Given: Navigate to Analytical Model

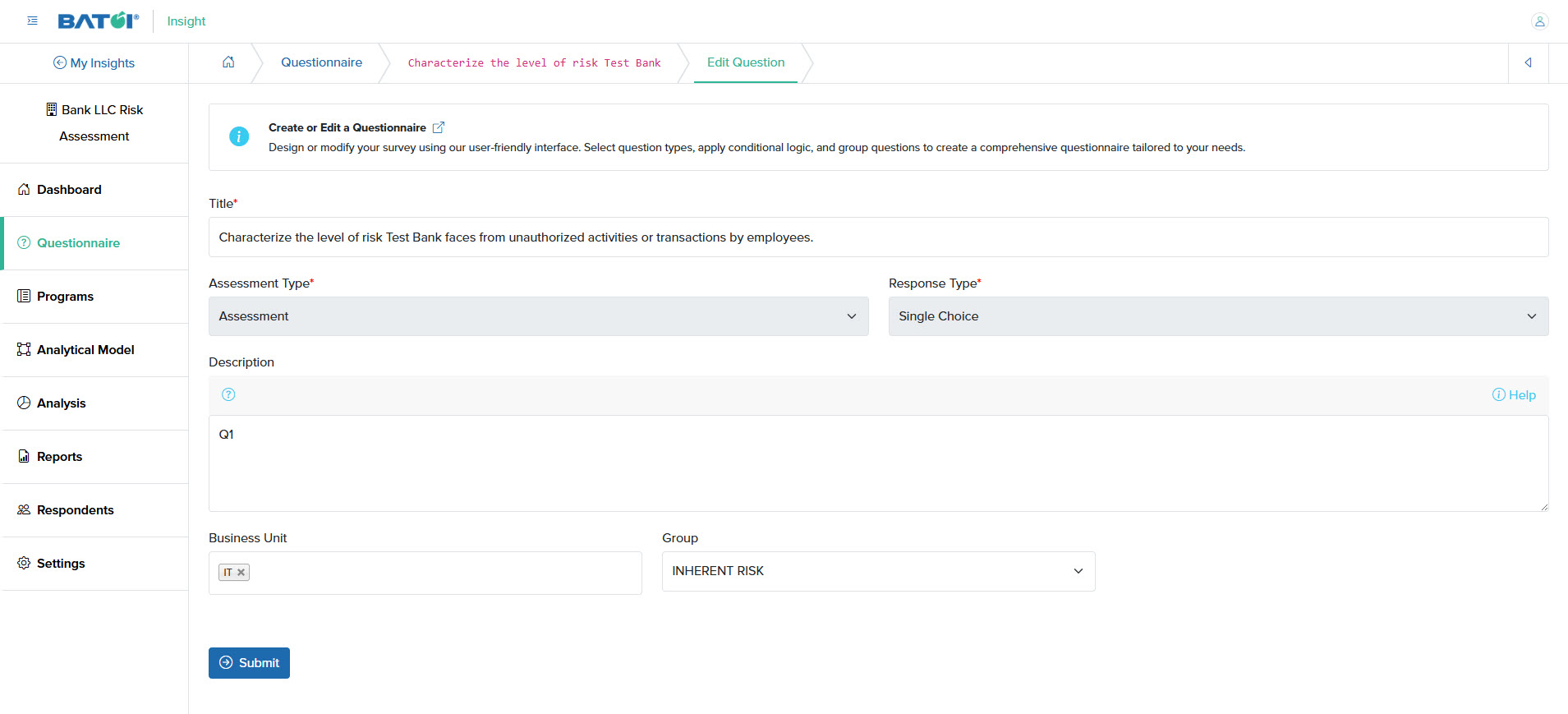Looking at the screenshot, I should pos(94,350).
